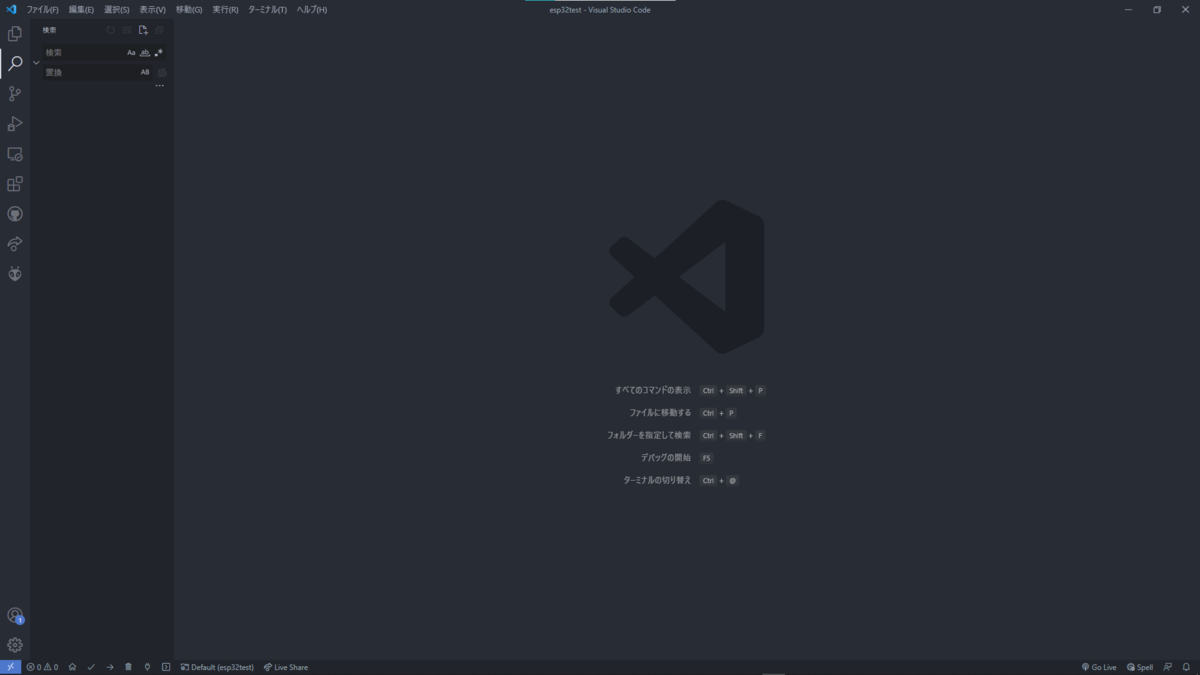
Task: Click the PlatformIO Build checkmark icon
Action: click(x=91, y=667)
